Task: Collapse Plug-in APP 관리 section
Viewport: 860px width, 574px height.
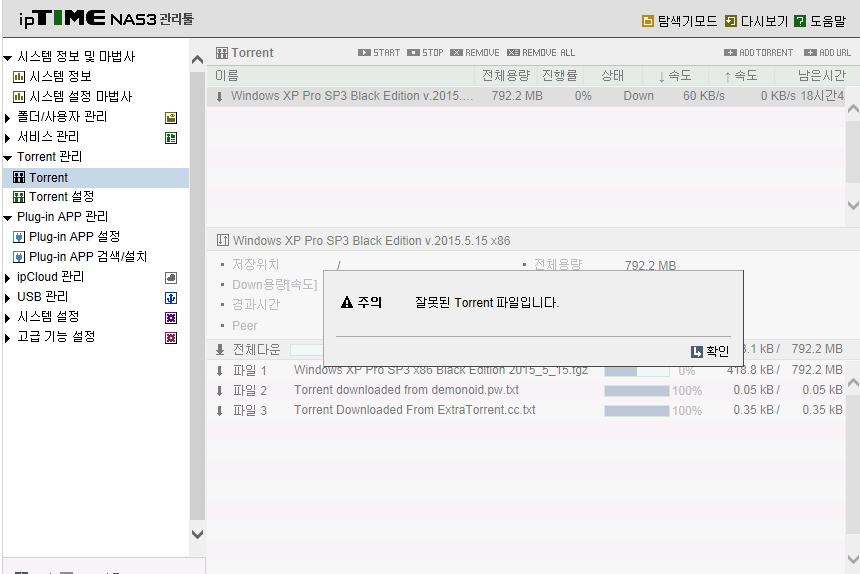Action: (x=8, y=218)
